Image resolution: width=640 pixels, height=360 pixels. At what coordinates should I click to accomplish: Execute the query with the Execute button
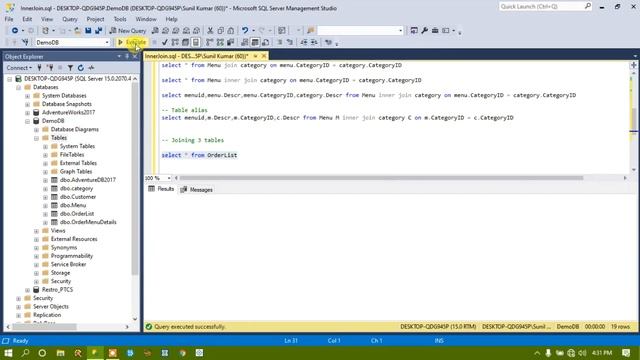click(131, 42)
